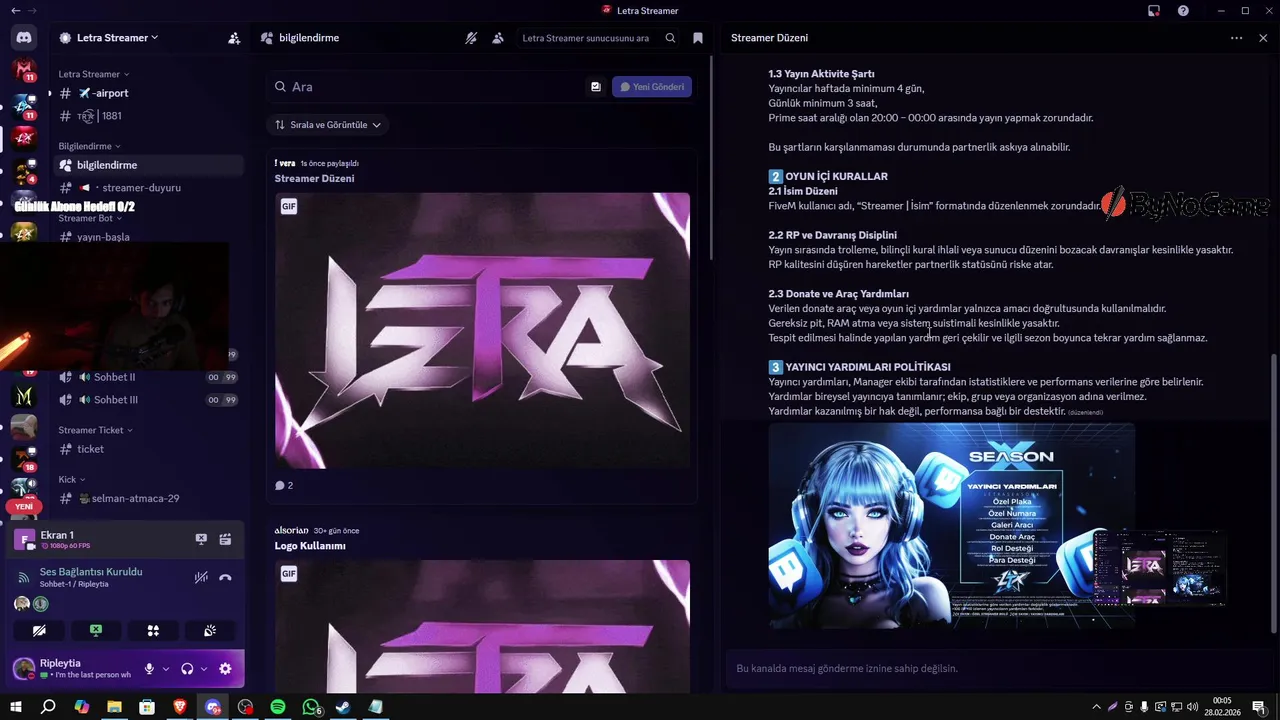Image resolution: width=1280 pixels, height=720 pixels.
Task: Collapse the Letra Streamer category
Action: point(93,74)
